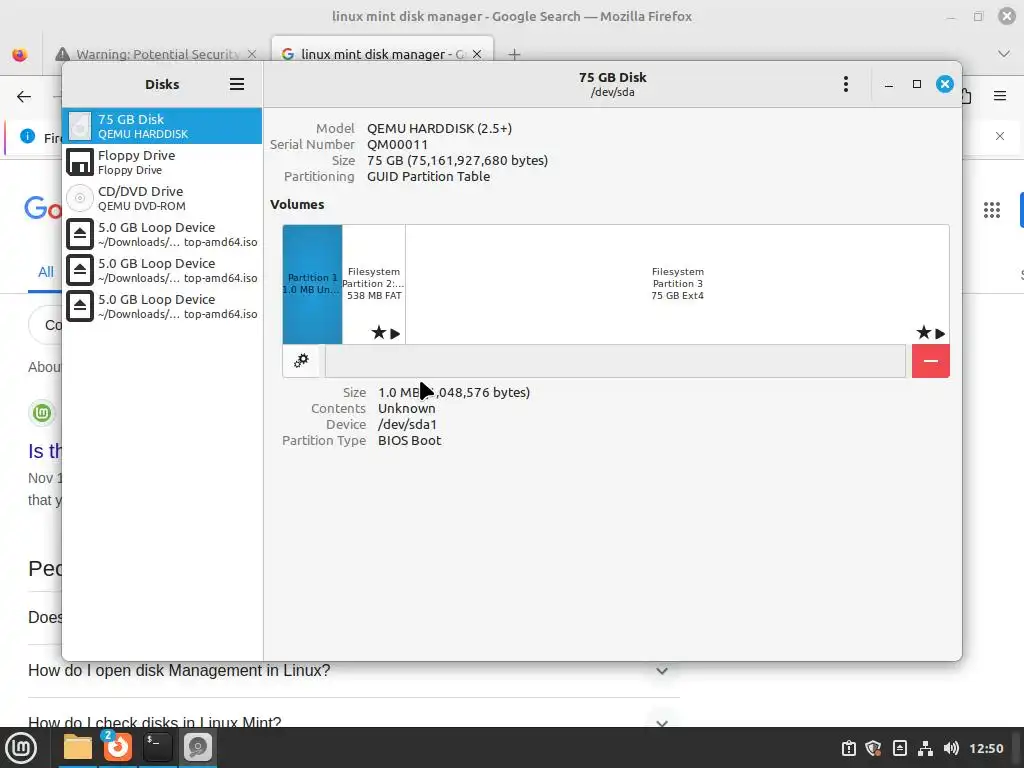Click the GUID Partition Table value
Image resolution: width=1024 pixels, height=768 pixels.
[x=428, y=176]
